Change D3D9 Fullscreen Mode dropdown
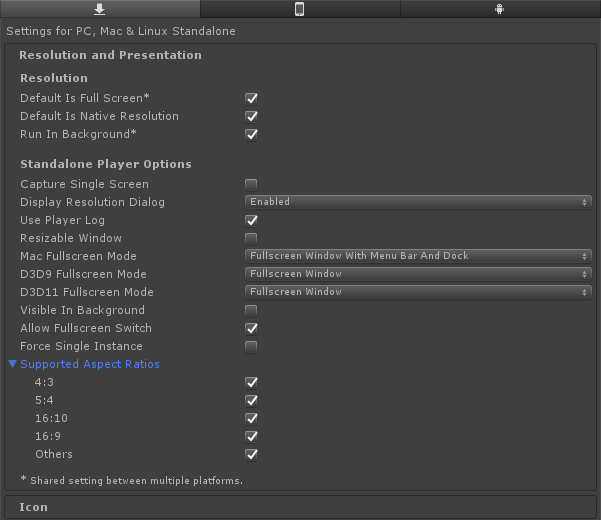 click(x=418, y=274)
